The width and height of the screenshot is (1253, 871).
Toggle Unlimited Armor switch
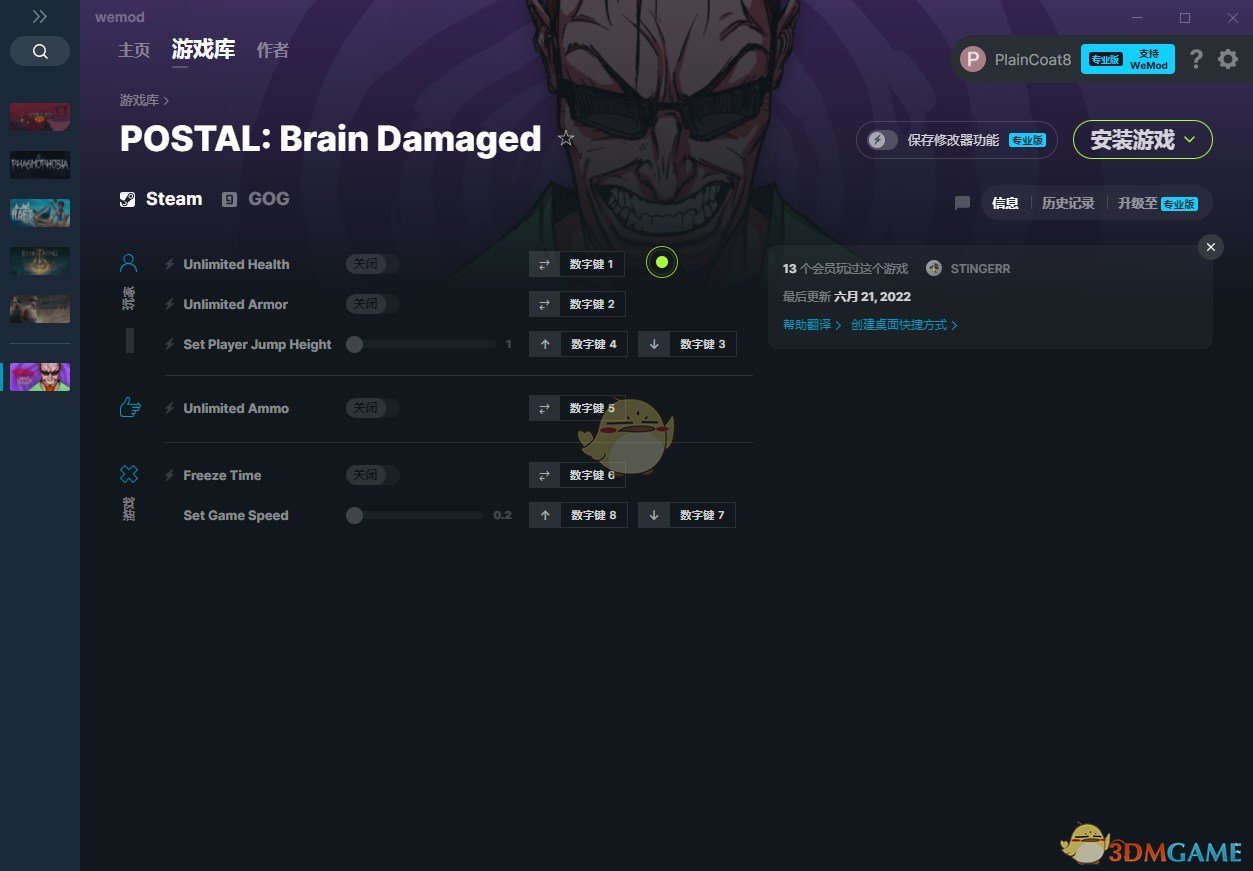point(372,304)
